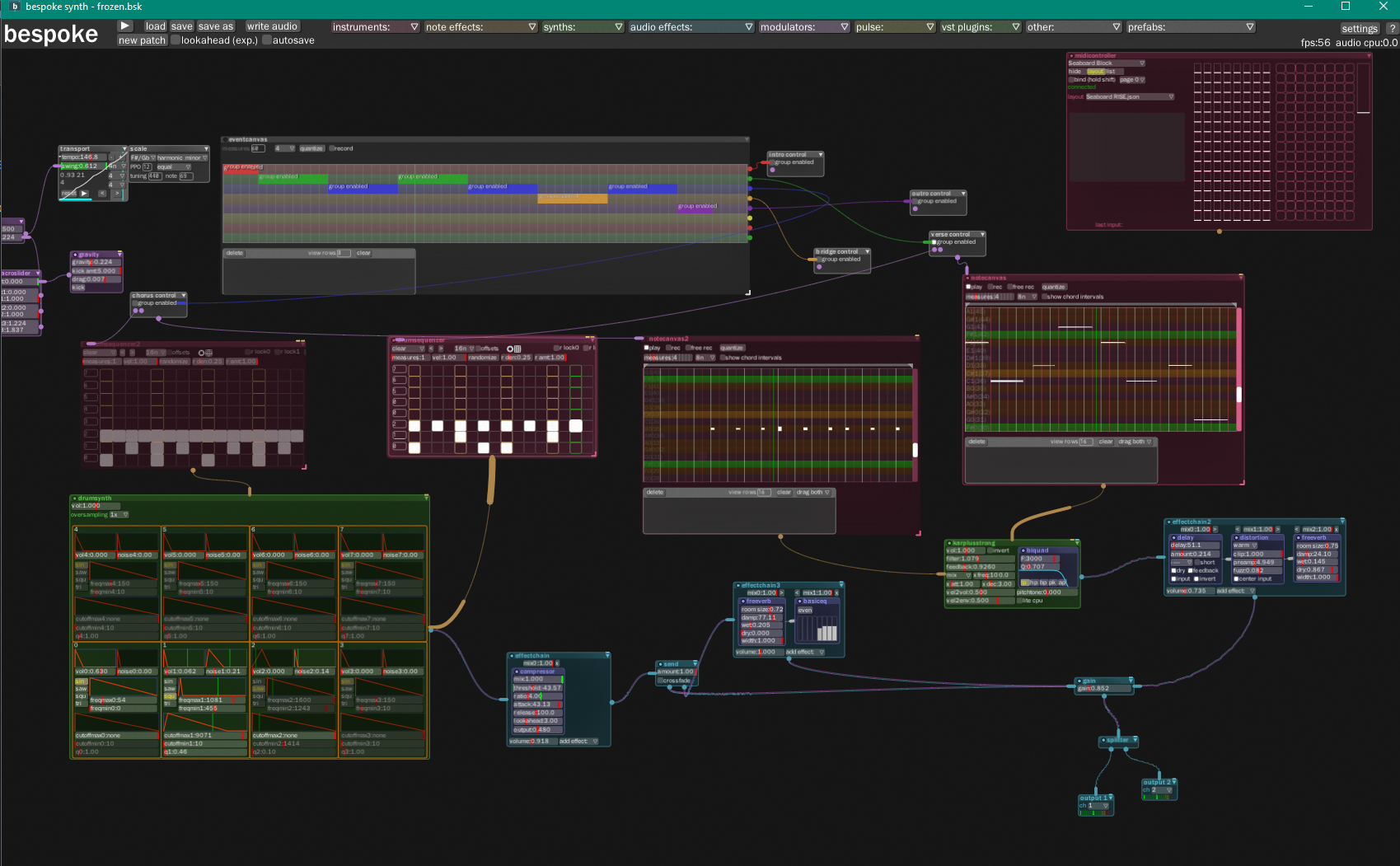The height and width of the screenshot is (866, 1400).
Task: Enable the autosave checkbox in the top toolbar
Action: coord(268,40)
